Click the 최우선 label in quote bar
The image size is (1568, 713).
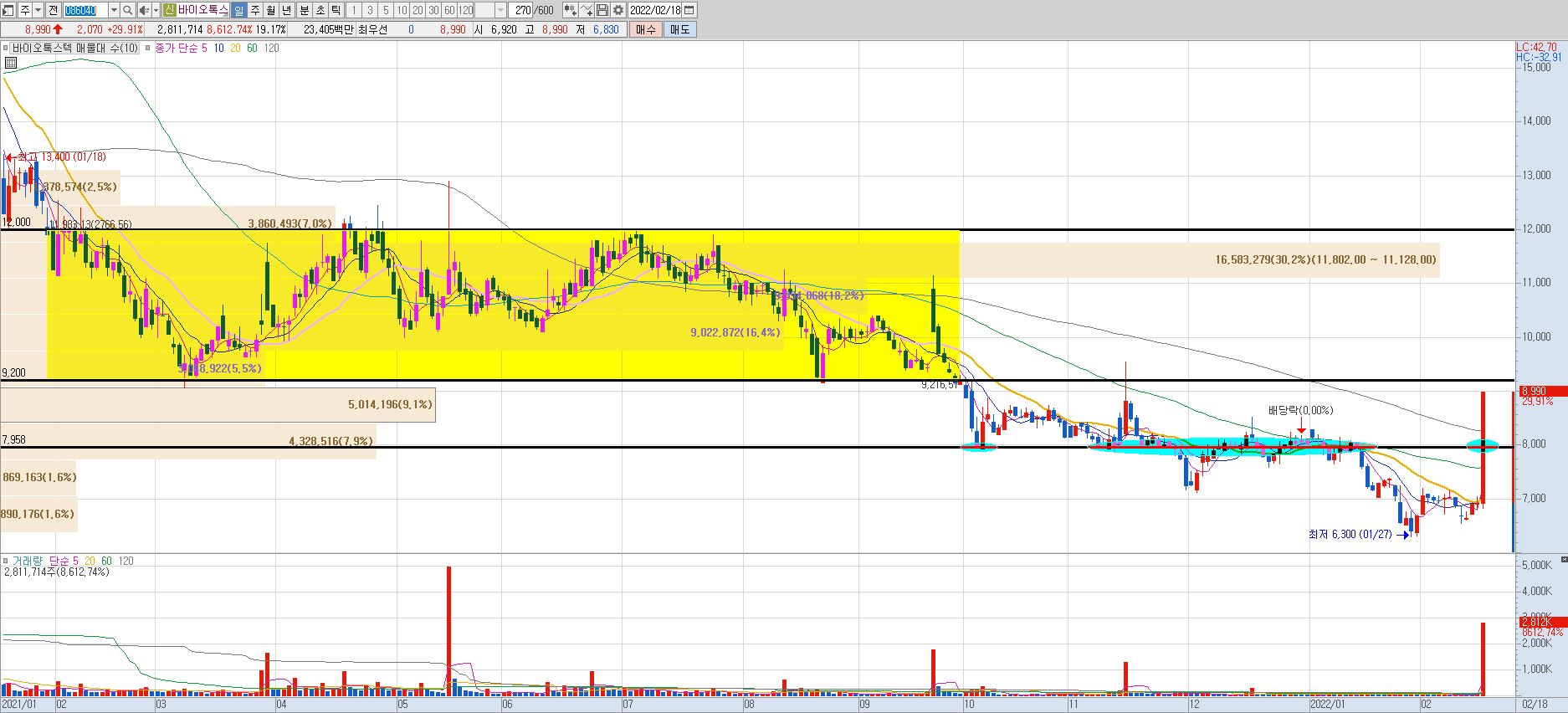372,29
